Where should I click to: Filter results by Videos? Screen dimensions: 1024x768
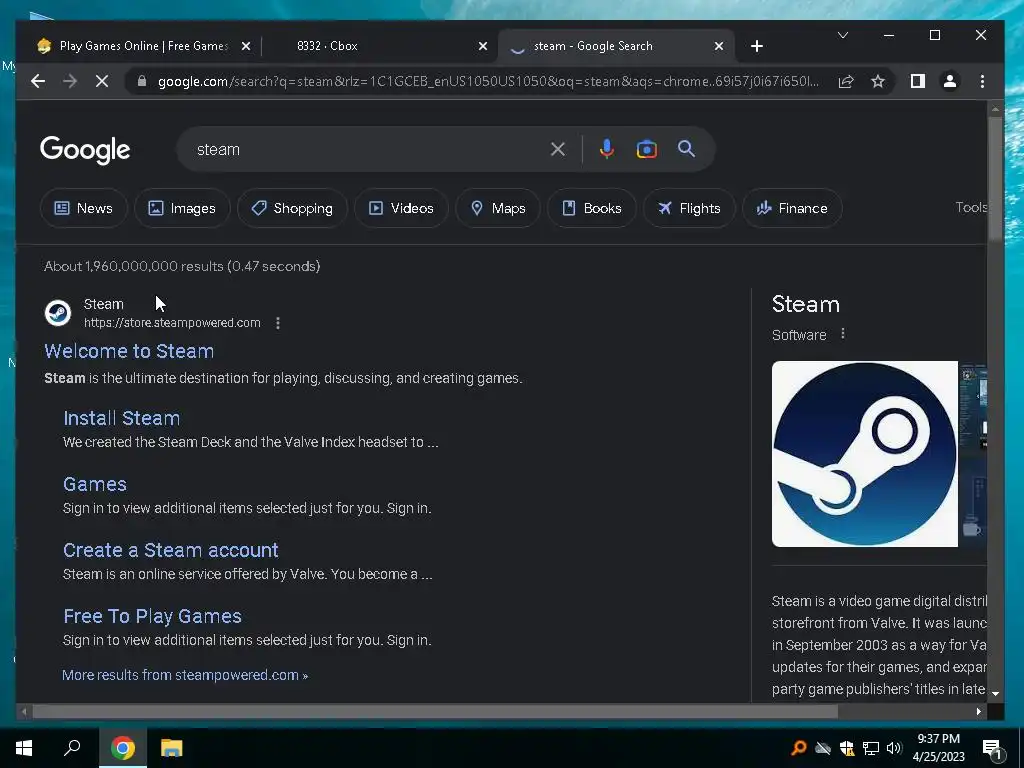point(401,208)
